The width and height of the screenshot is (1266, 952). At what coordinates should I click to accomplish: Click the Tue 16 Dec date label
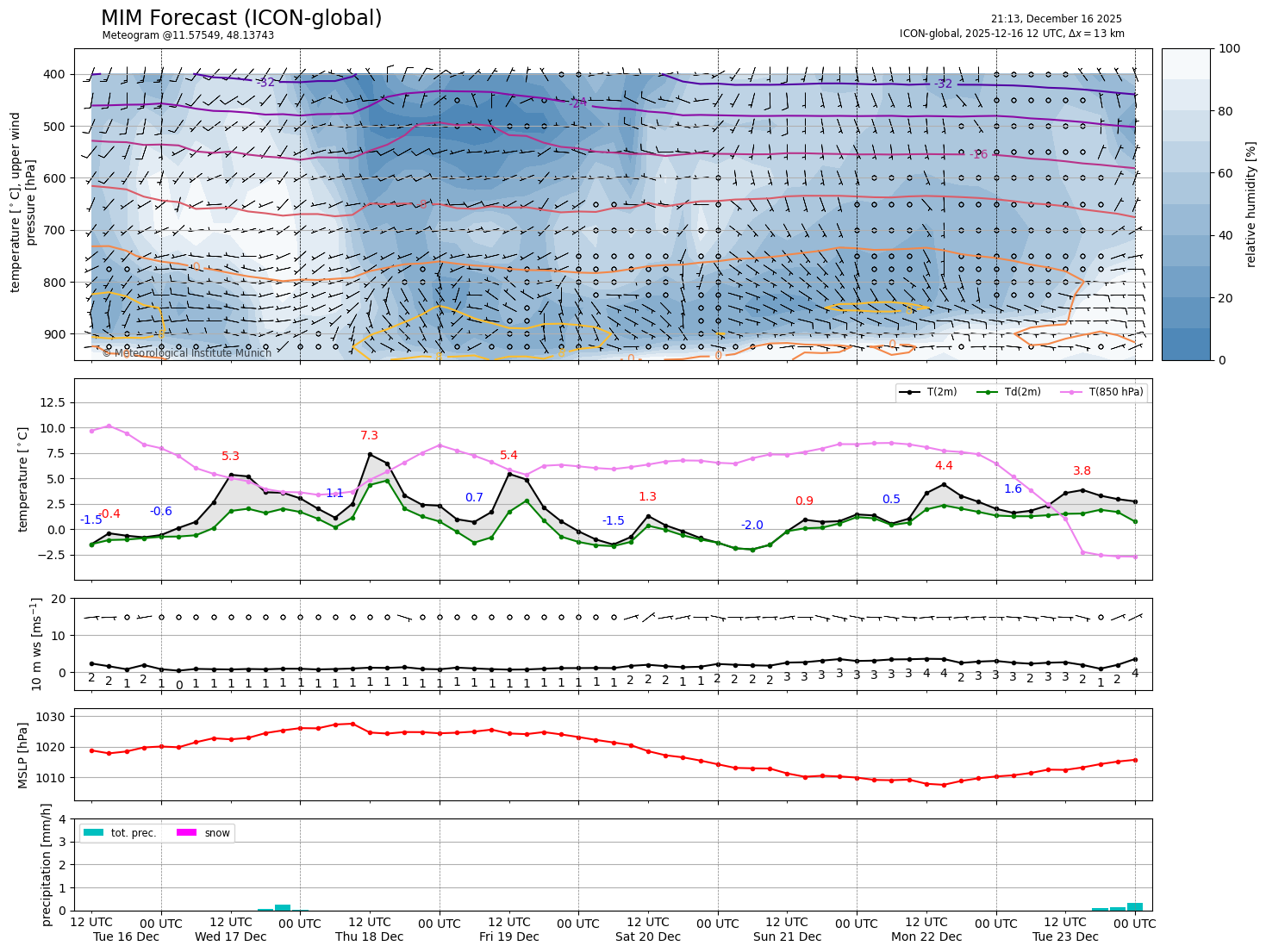126,936
